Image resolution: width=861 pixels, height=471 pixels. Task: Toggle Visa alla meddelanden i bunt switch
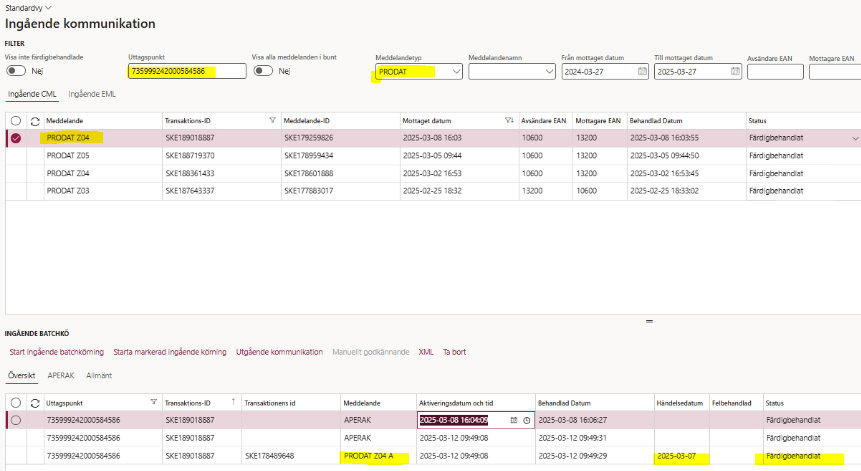pos(263,71)
